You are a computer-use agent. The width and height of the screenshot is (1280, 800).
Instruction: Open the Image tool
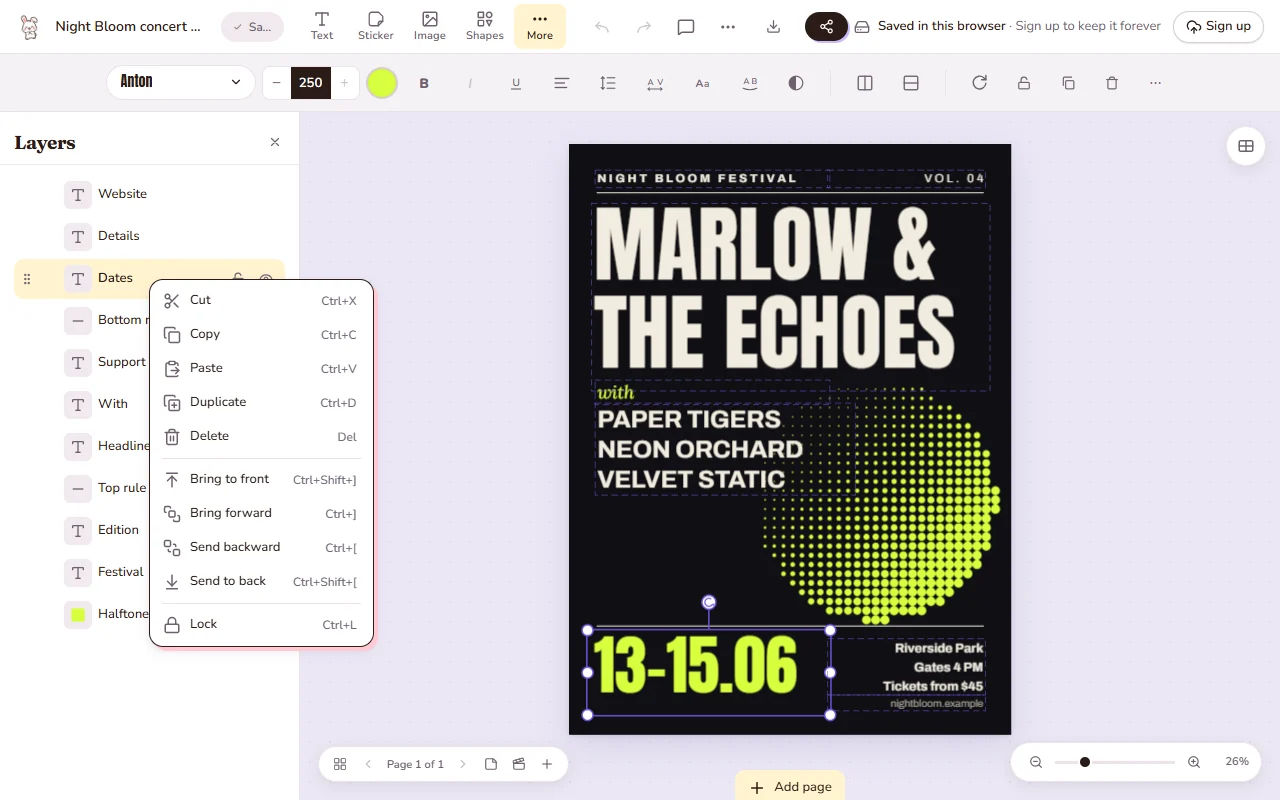tap(430, 26)
